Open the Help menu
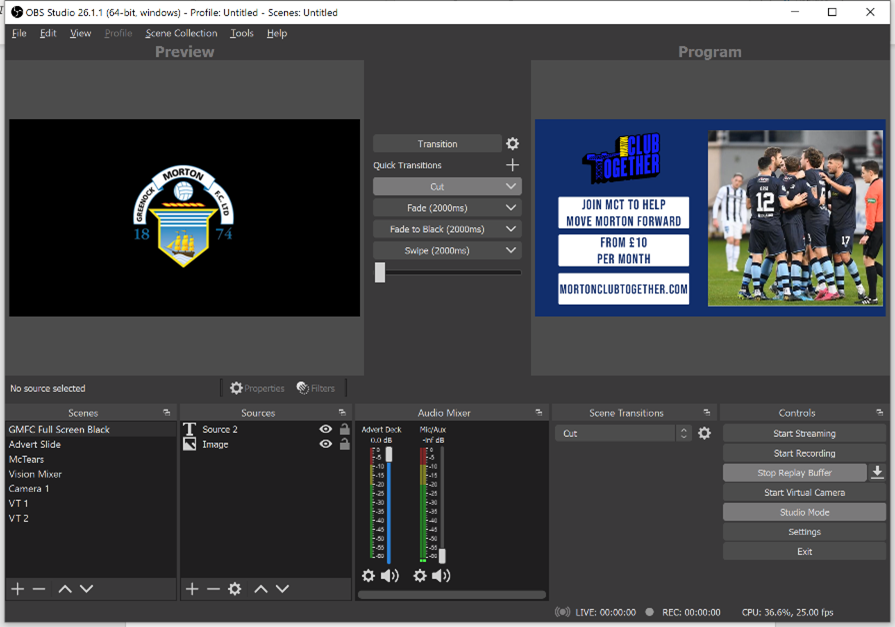 [277, 33]
